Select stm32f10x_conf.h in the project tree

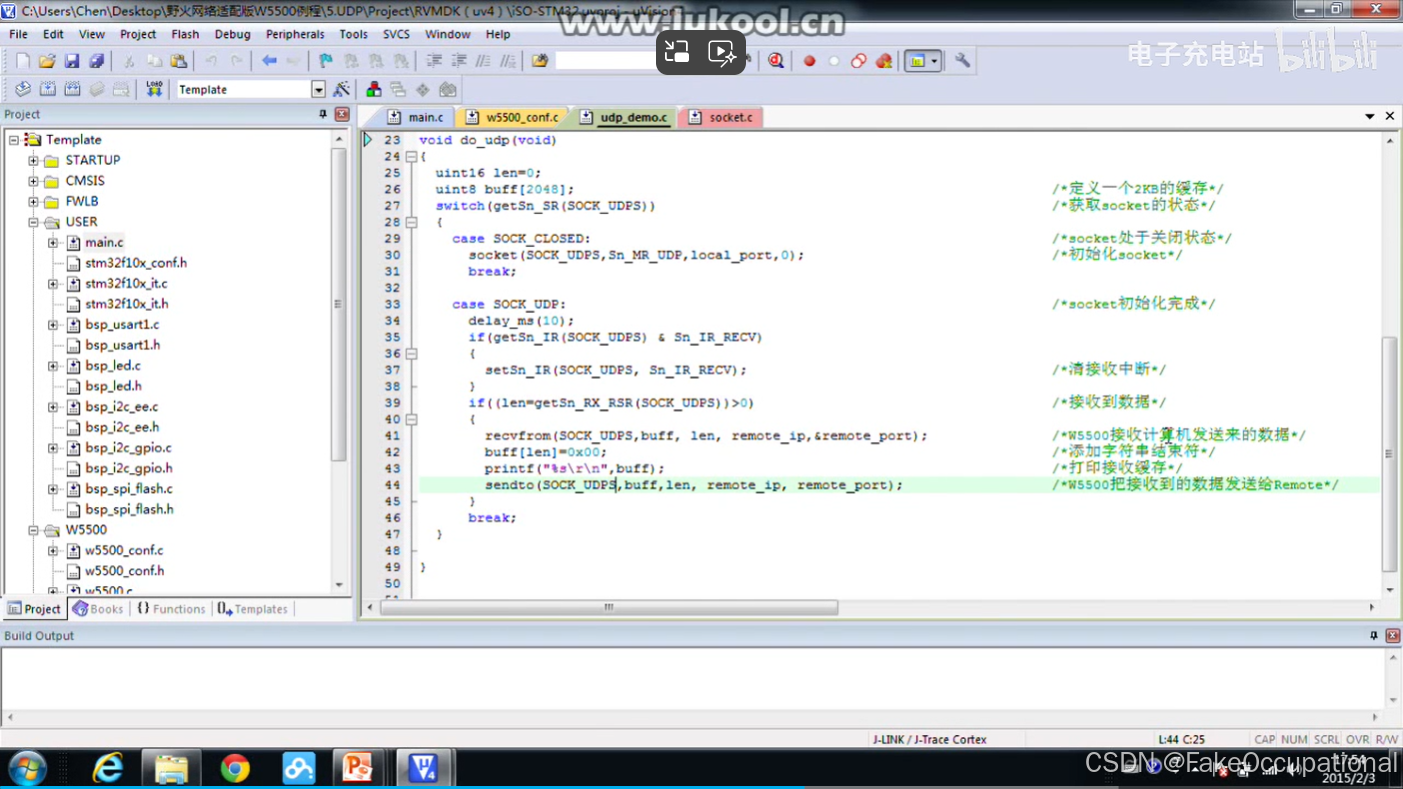(x=136, y=263)
